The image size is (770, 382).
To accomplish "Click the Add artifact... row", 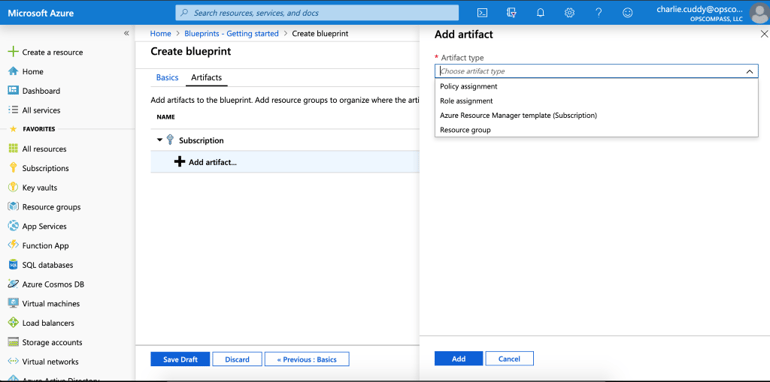I will point(285,162).
